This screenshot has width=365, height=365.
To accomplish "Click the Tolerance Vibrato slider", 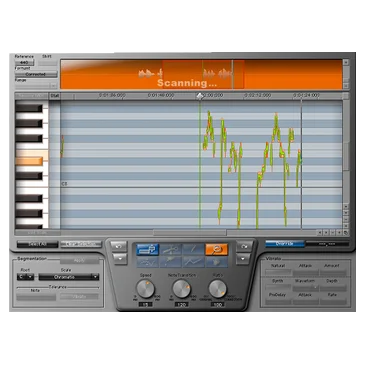I will coord(79,297).
